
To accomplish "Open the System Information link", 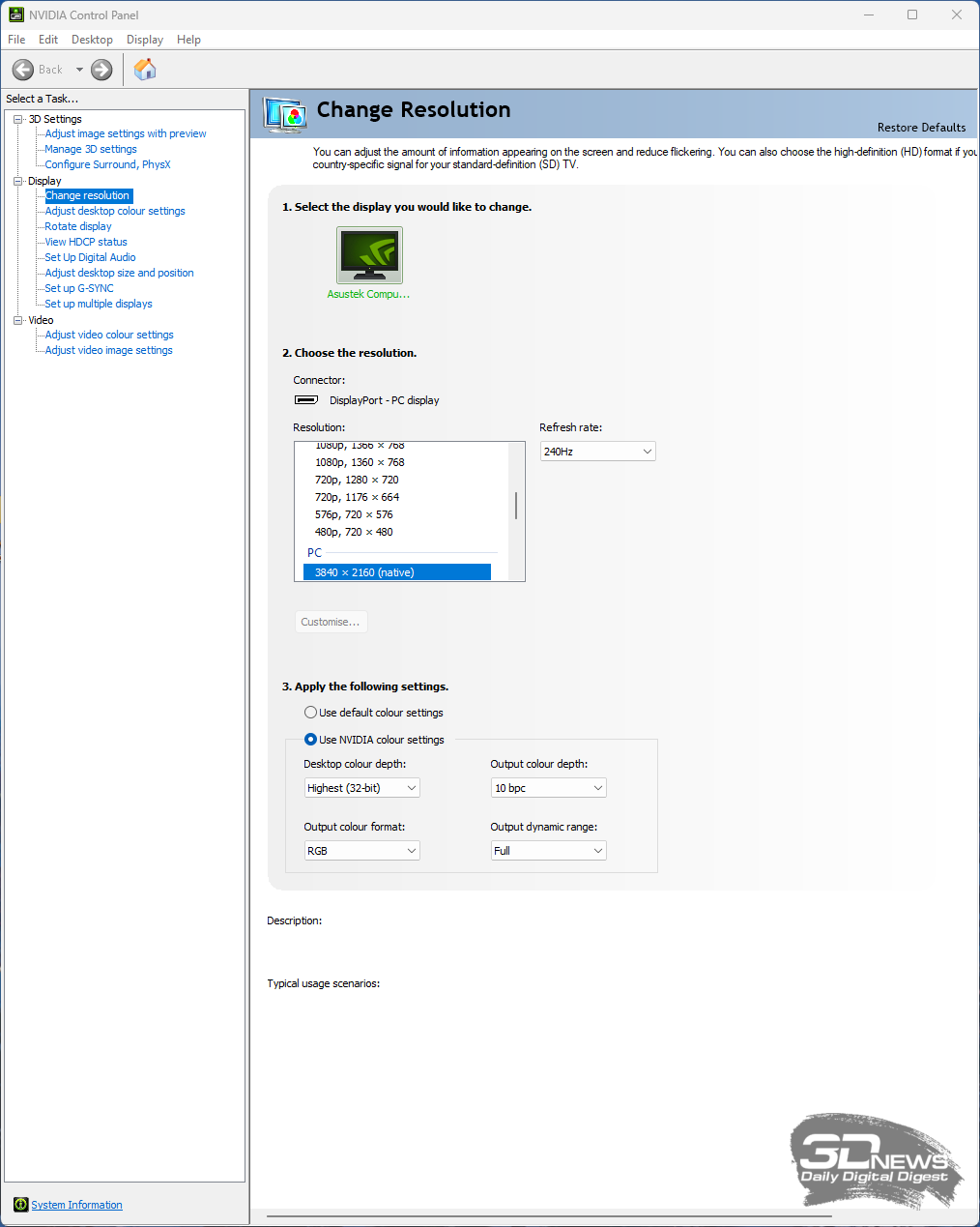I will tap(76, 1205).
